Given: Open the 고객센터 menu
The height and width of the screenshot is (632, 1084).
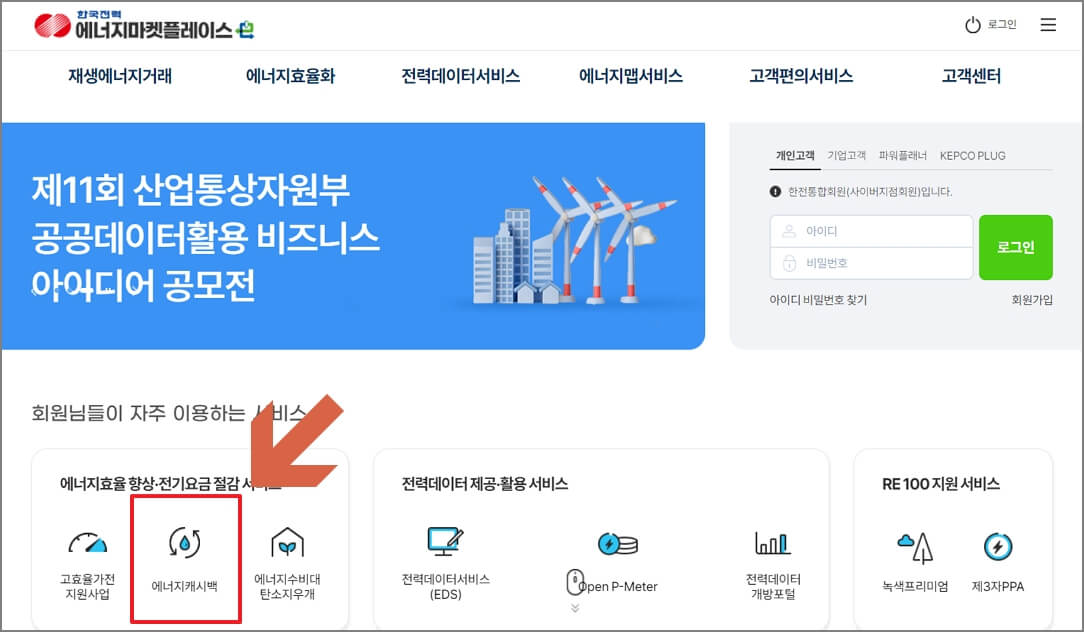Looking at the screenshot, I should [968, 75].
